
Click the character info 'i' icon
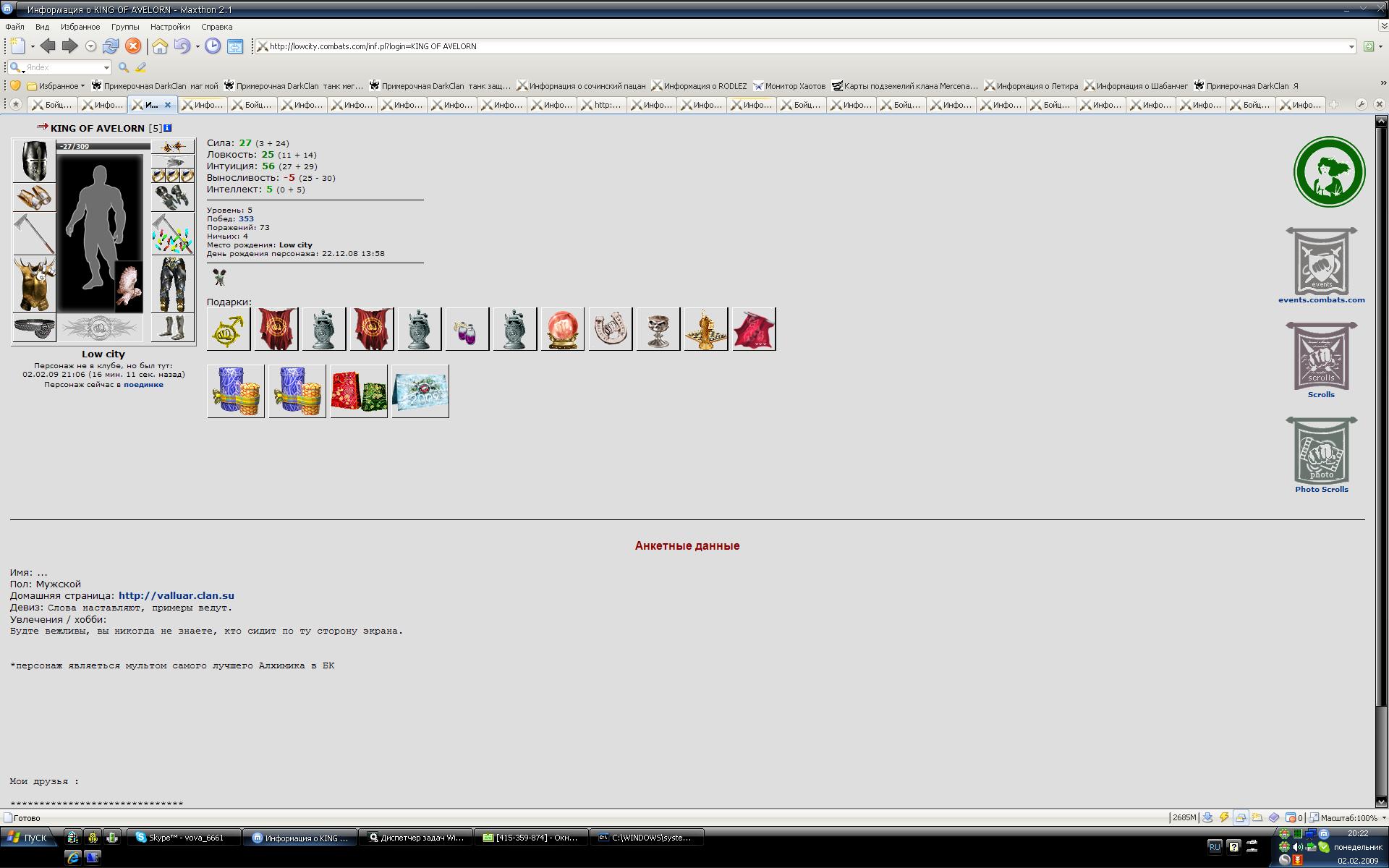coord(168,128)
